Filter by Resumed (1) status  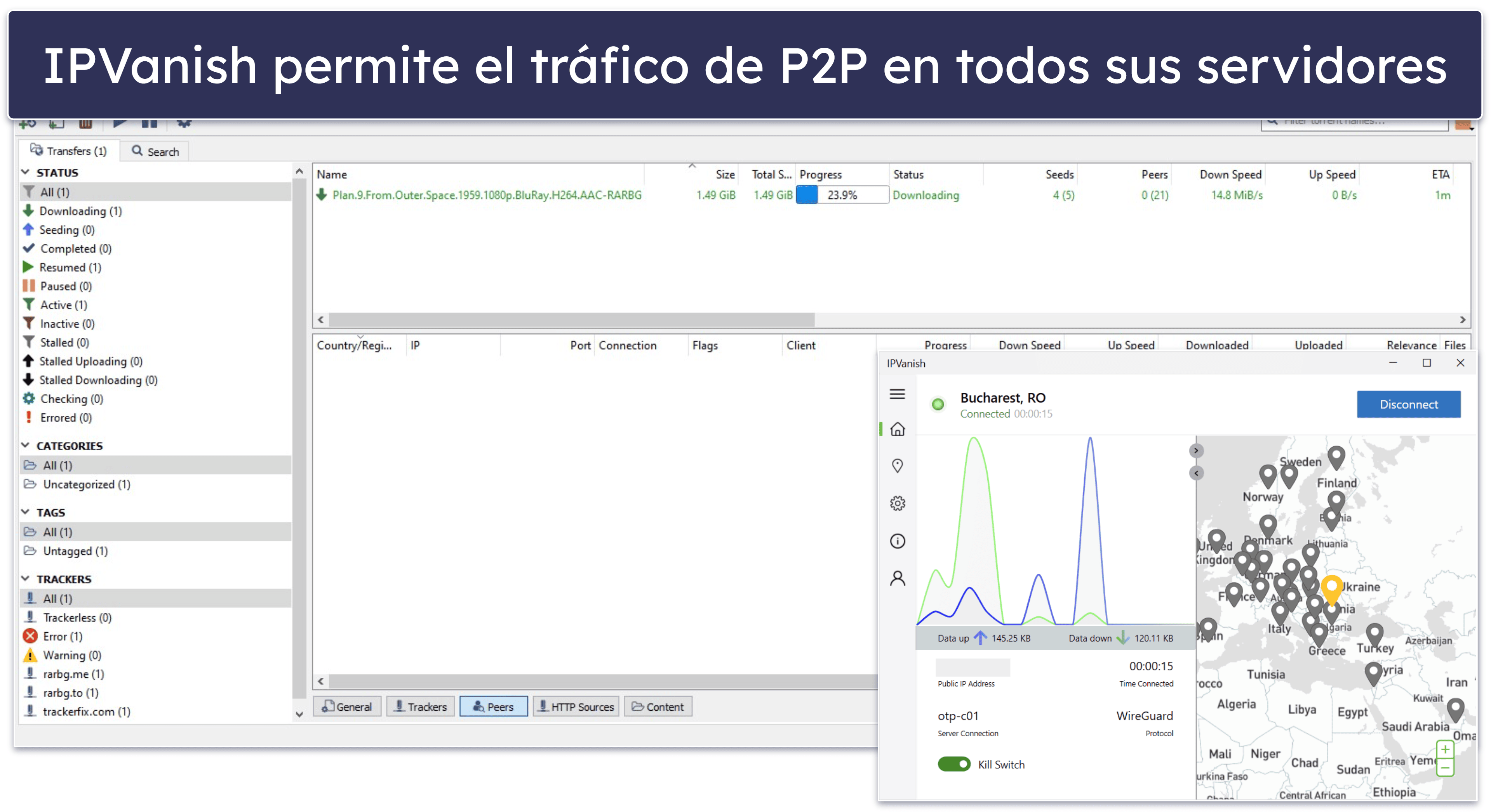click(155, 267)
